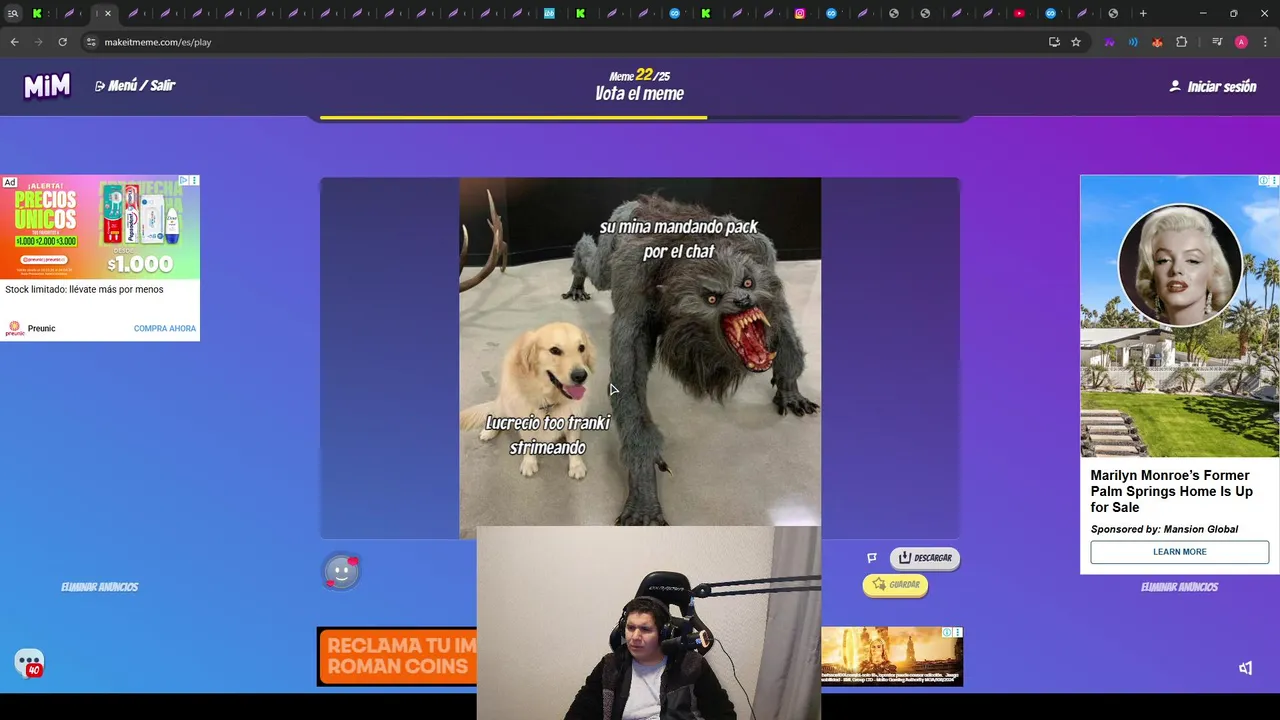Click the golden game ad image

[x=892, y=657]
